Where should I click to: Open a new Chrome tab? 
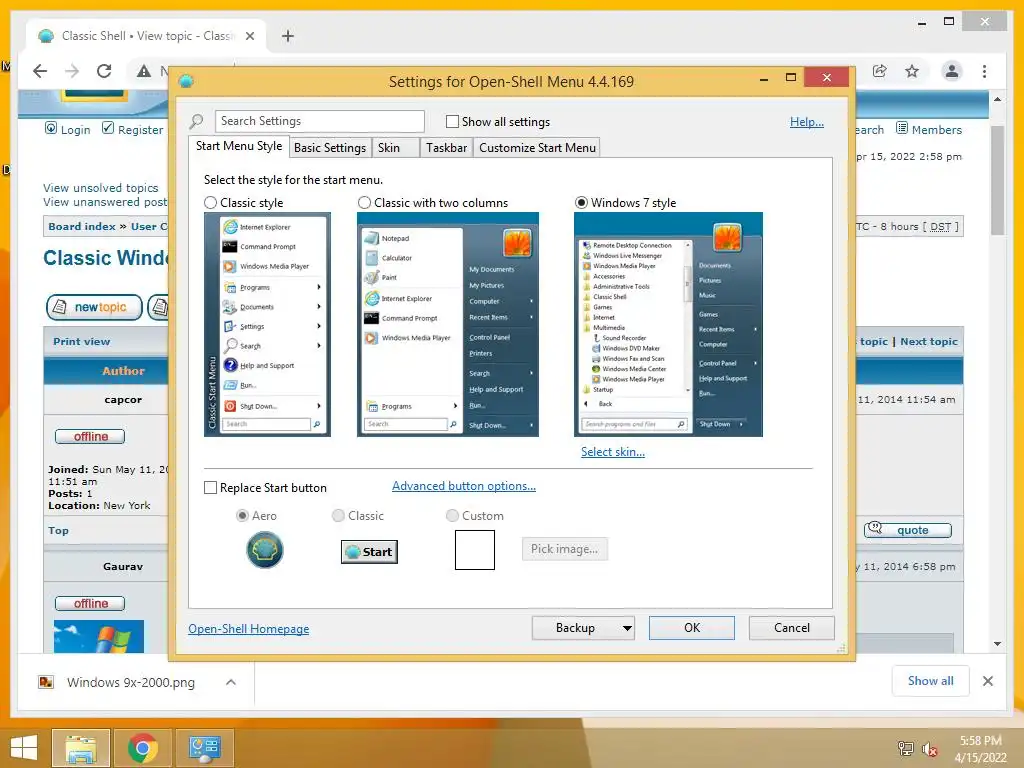pyautogui.click(x=287, y=36)
